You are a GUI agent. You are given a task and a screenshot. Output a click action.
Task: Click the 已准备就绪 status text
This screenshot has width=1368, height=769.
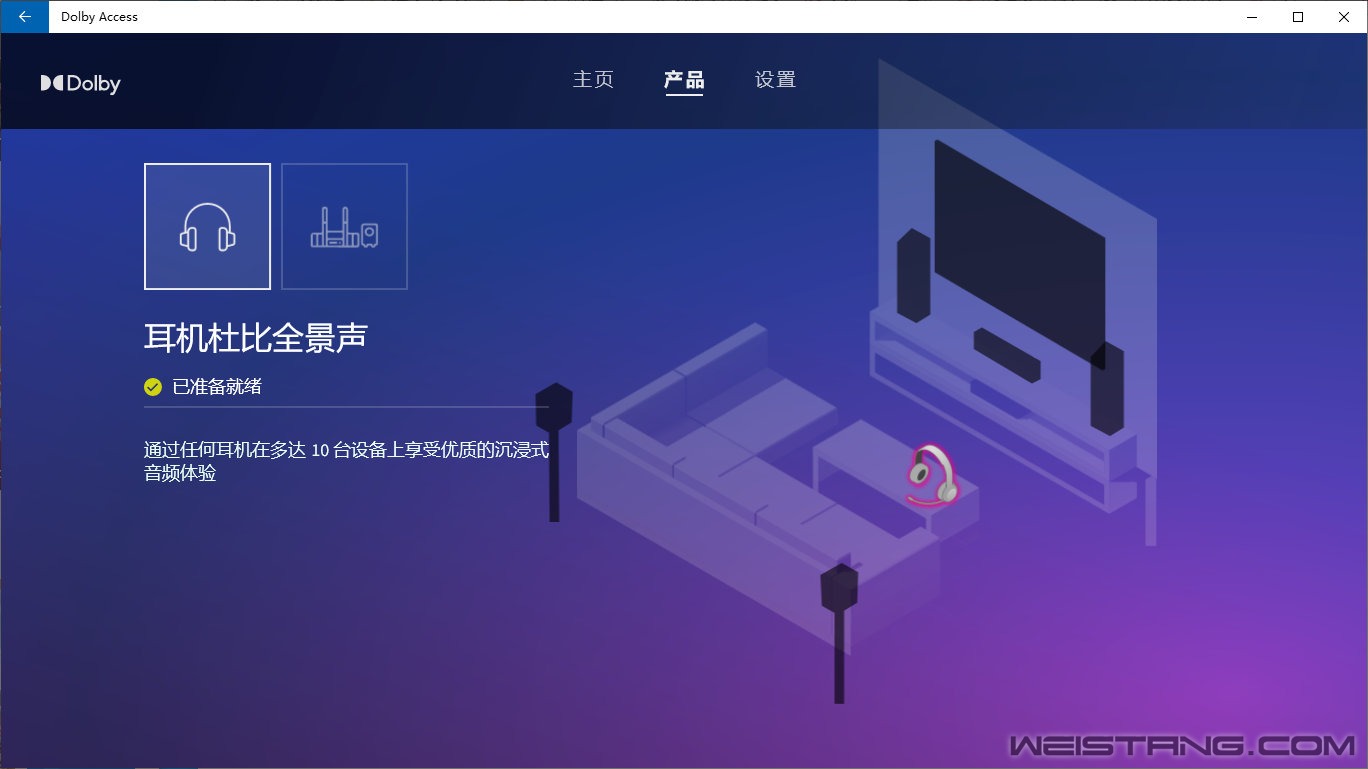pos(217,387)
